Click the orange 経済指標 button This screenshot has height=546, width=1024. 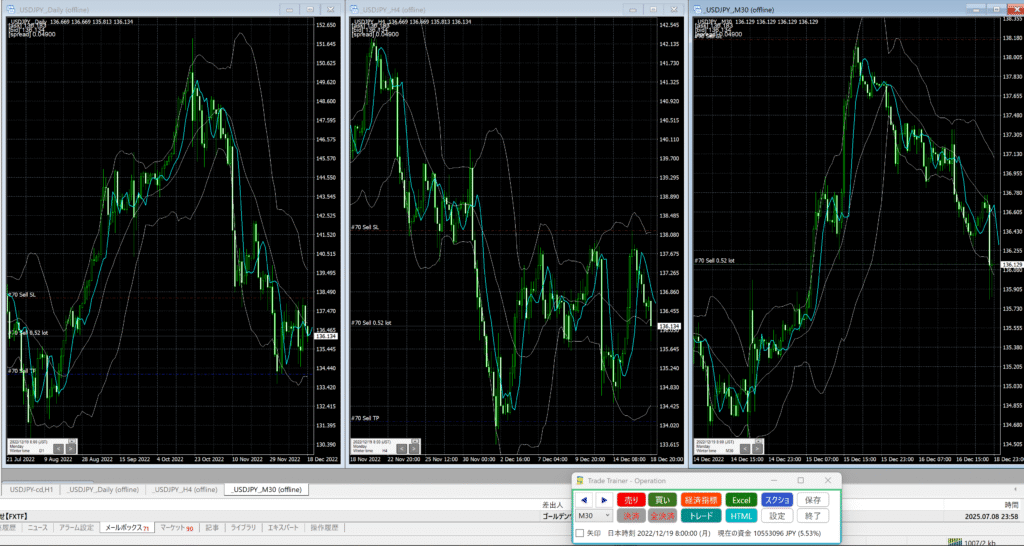point(701,500)
